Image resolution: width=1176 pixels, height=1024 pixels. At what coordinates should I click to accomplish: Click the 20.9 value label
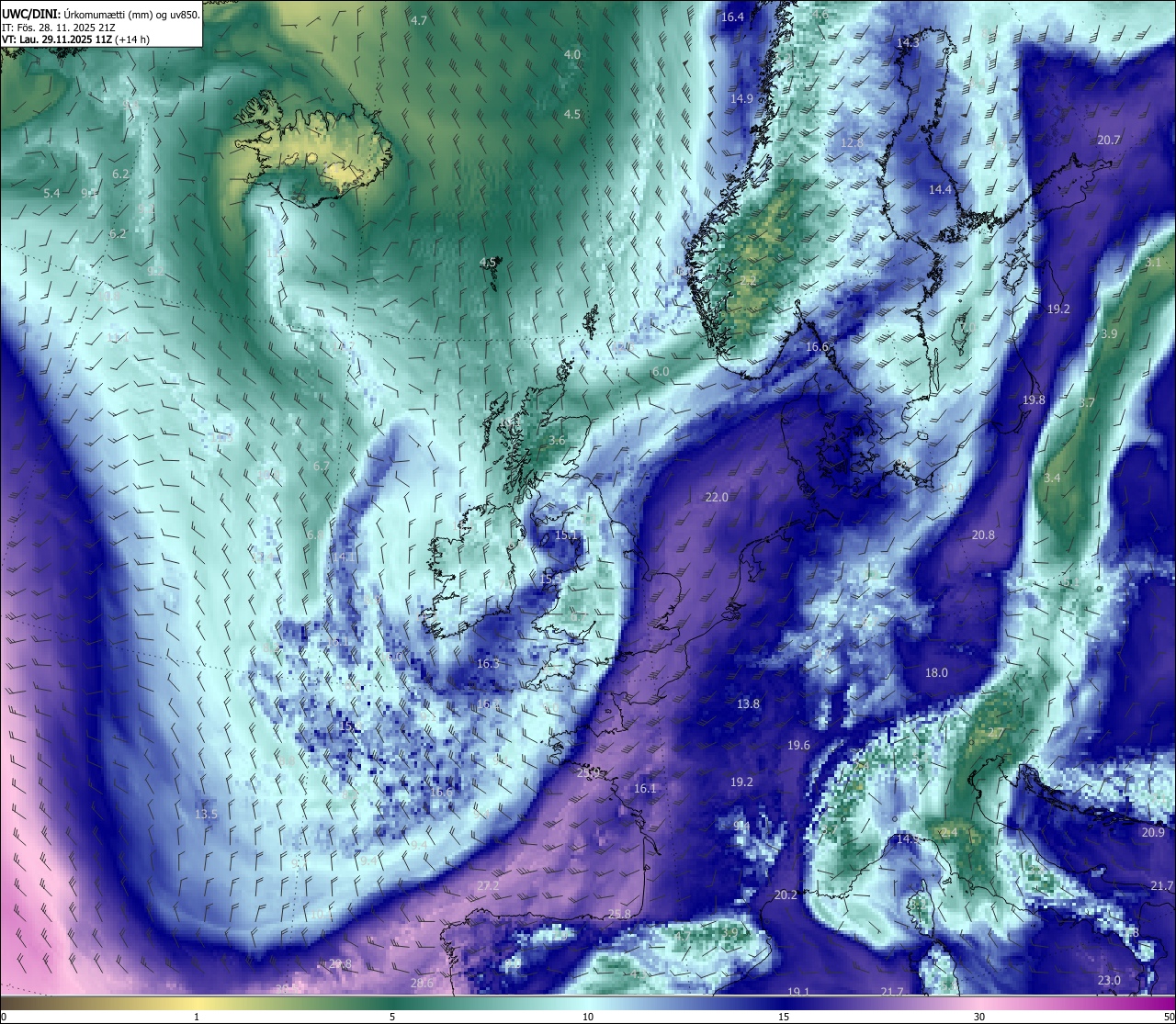pos(1153,832)
